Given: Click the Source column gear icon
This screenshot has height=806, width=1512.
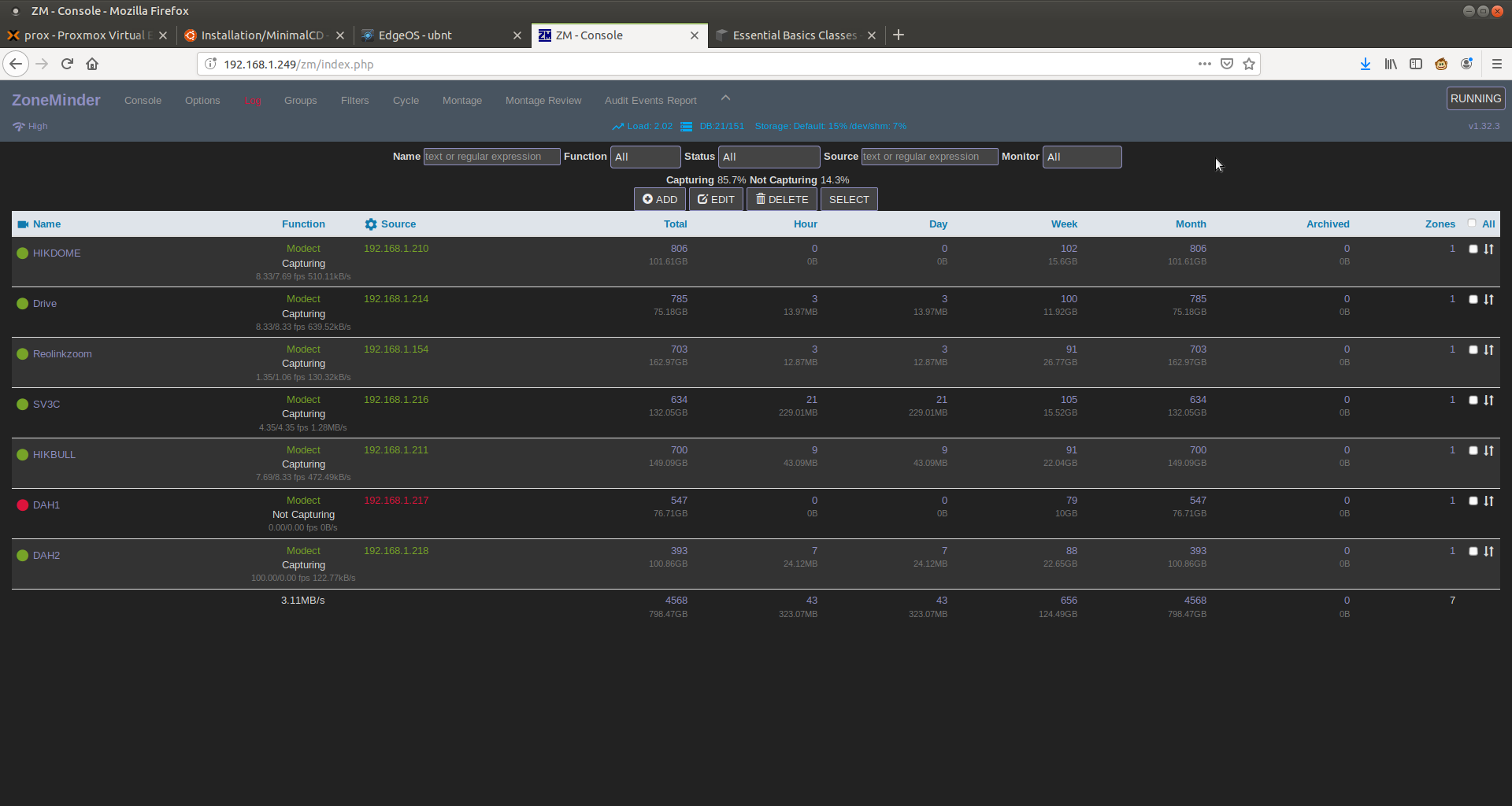Looking at the screenshot, I should (371, 224).
